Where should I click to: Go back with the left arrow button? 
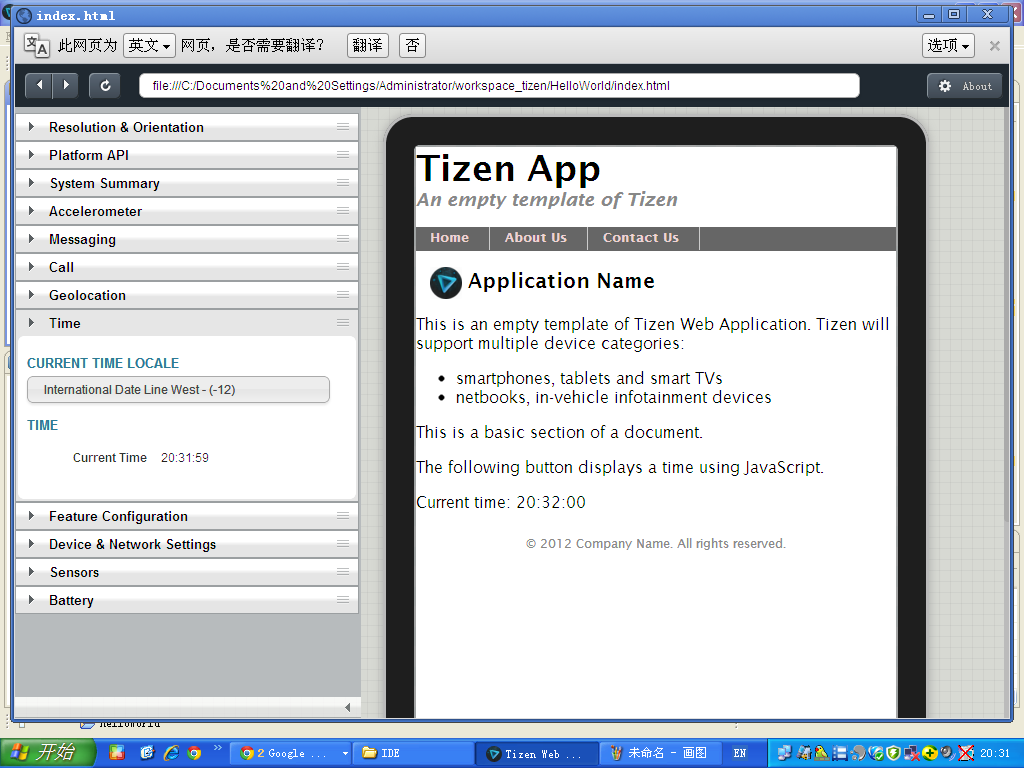[39, 86]
